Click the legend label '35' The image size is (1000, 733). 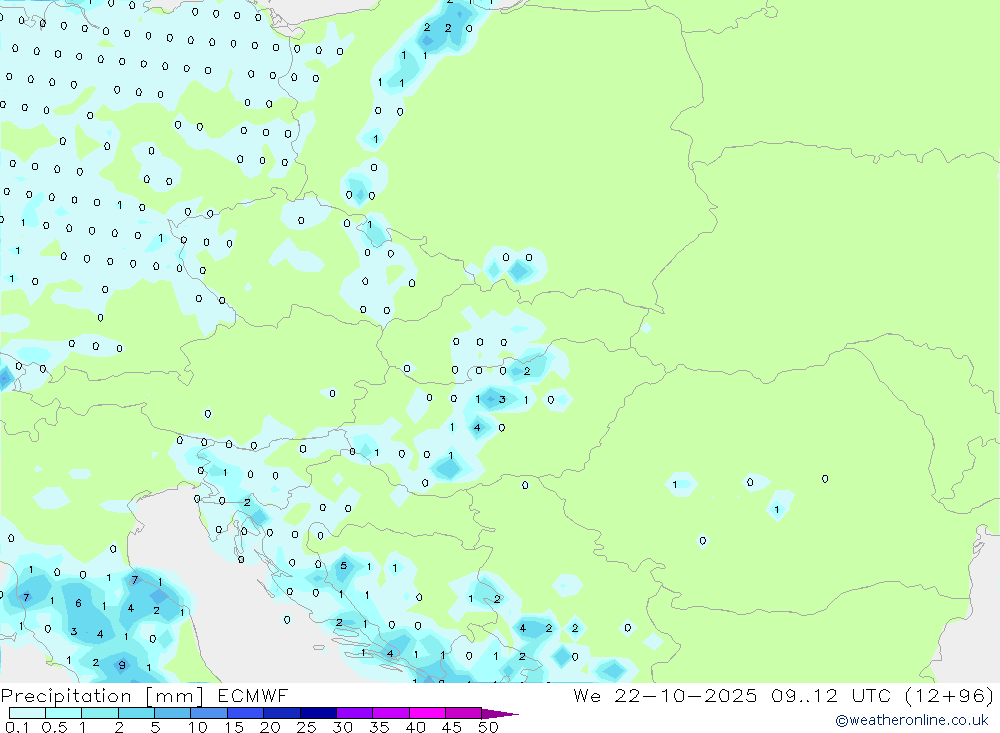(x=379, y=727)
